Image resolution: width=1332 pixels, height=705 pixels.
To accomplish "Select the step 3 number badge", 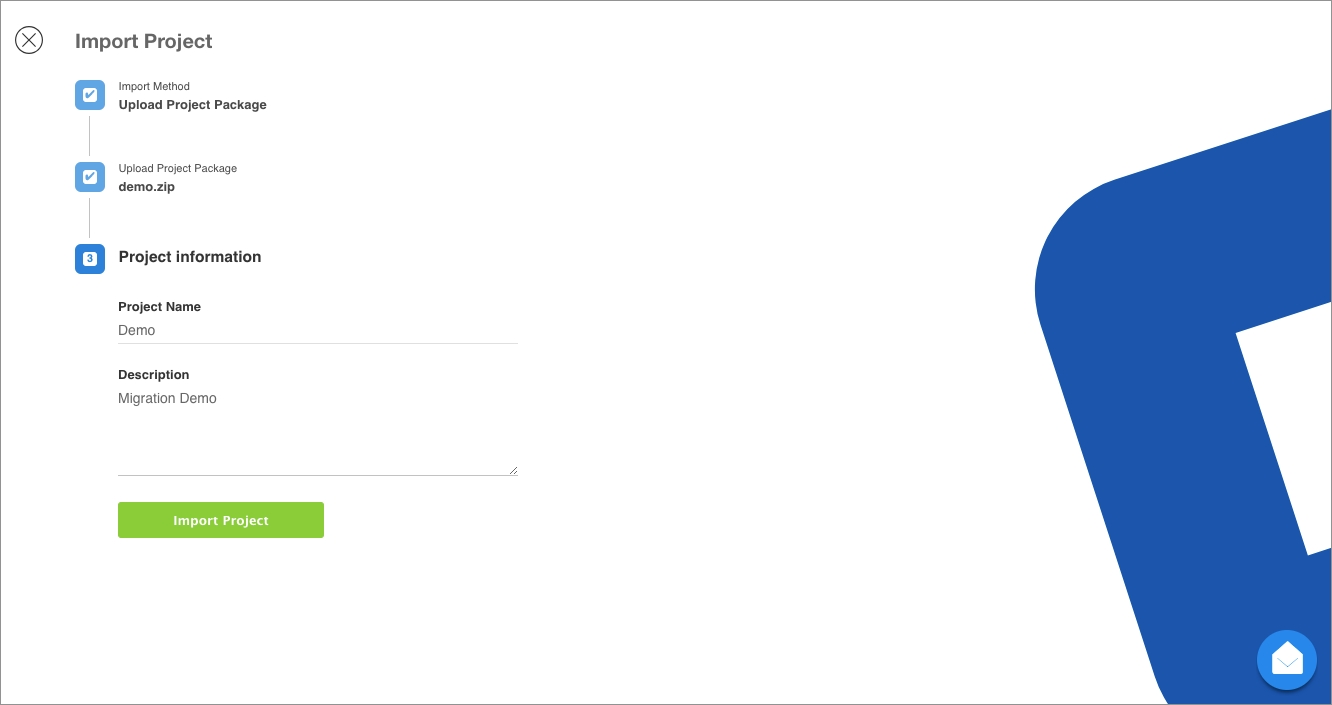I will click(90, 259).
